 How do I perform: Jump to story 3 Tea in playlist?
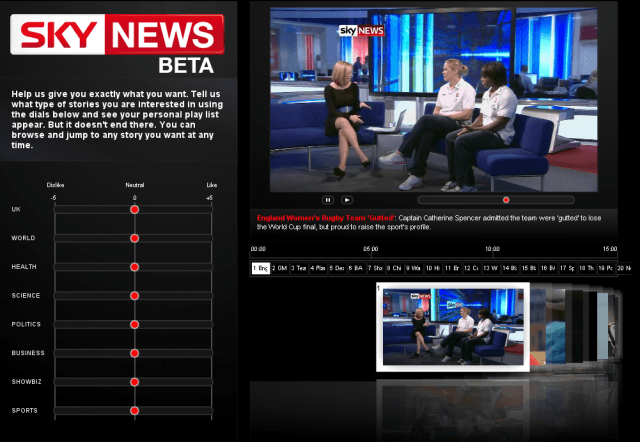[x=299, y=268]
